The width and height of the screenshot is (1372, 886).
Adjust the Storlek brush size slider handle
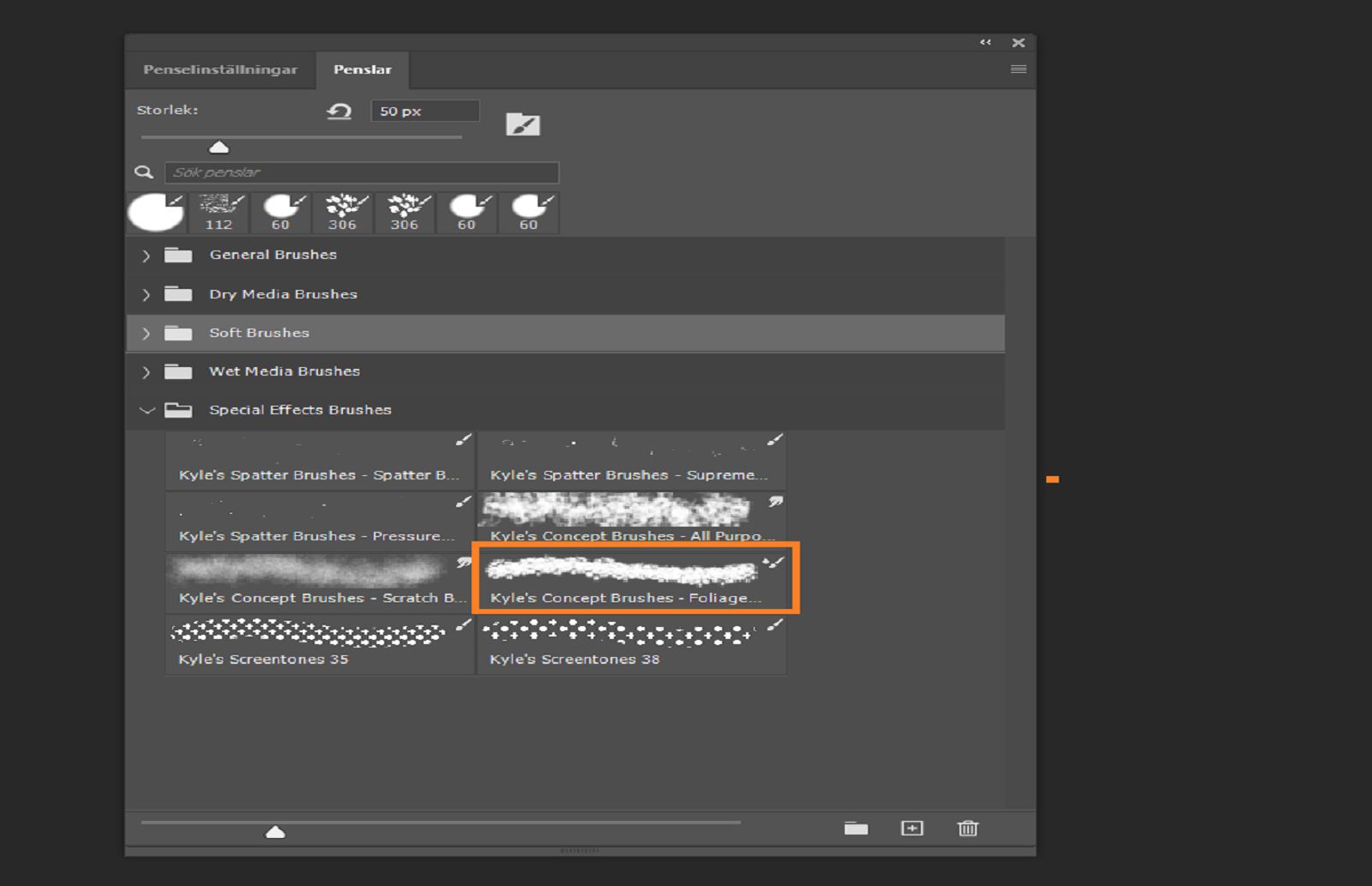click(220, 147)
